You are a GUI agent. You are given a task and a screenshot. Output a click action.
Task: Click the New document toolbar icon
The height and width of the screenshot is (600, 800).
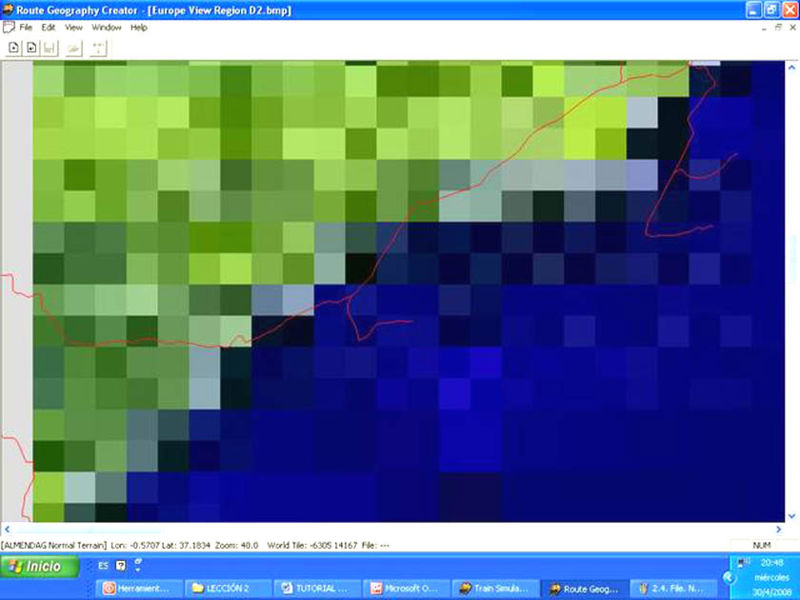[x=14, y=47]
